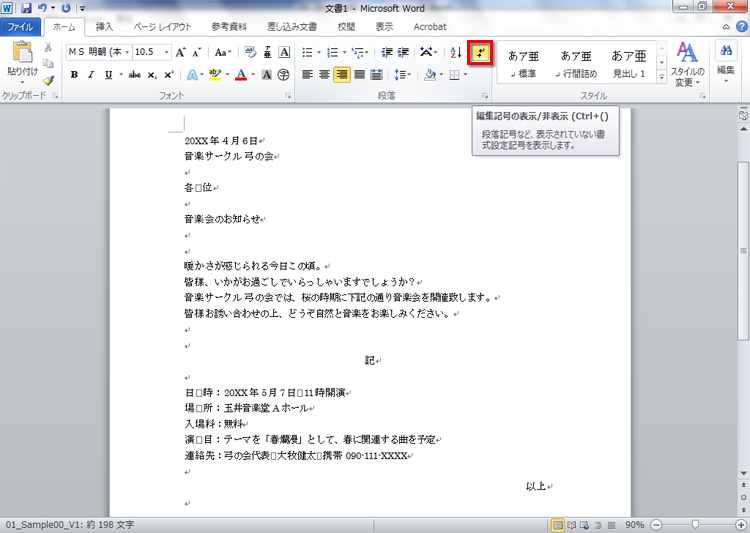Toggle Align Text Right
The width and height of the screenshot is (750, 533).
tap(342, 75)
